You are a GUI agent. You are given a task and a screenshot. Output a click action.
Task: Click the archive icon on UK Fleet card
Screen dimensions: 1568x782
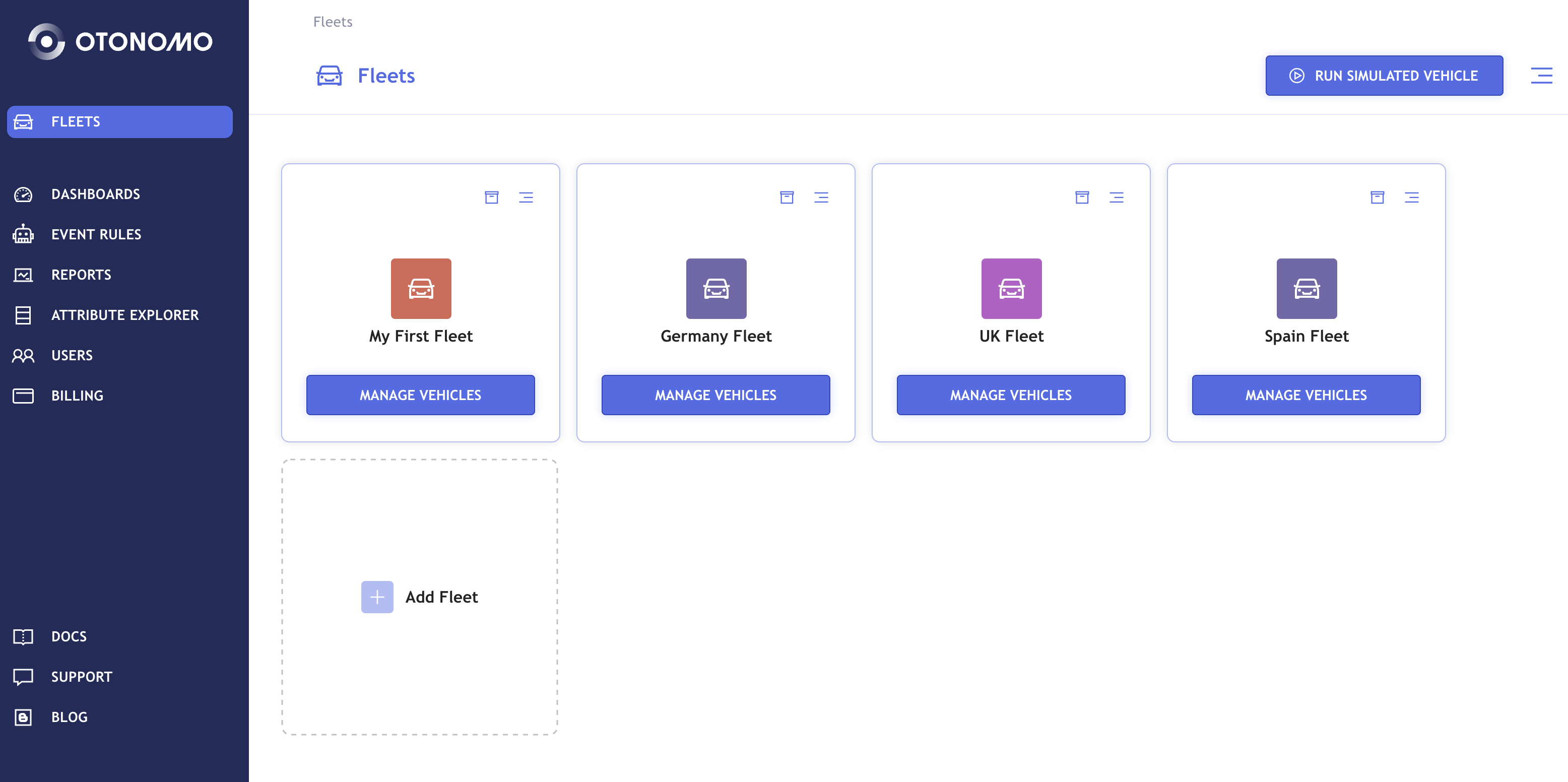[x=1082, y=197]
